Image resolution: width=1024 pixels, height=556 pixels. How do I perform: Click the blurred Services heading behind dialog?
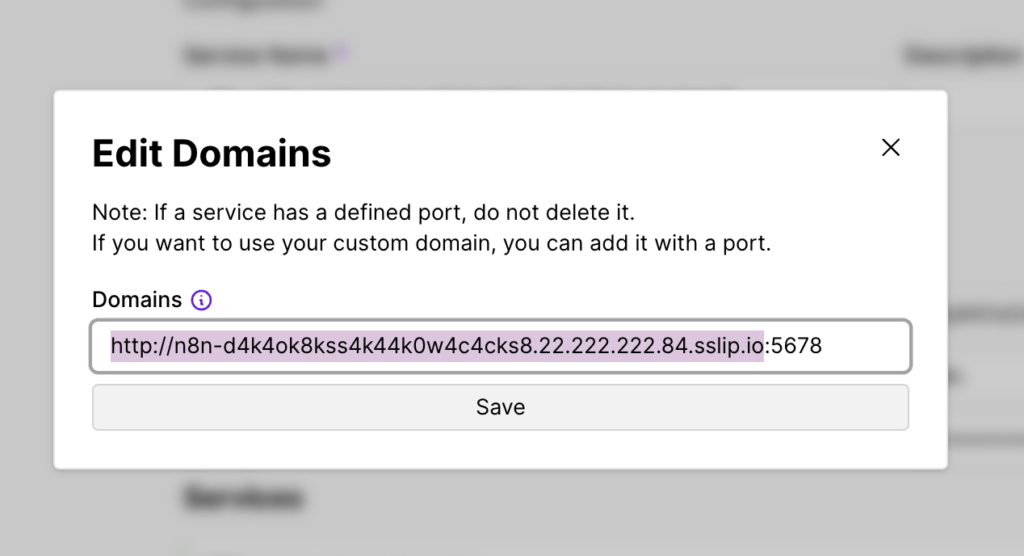pyautogui.click(x=244, y=496)
